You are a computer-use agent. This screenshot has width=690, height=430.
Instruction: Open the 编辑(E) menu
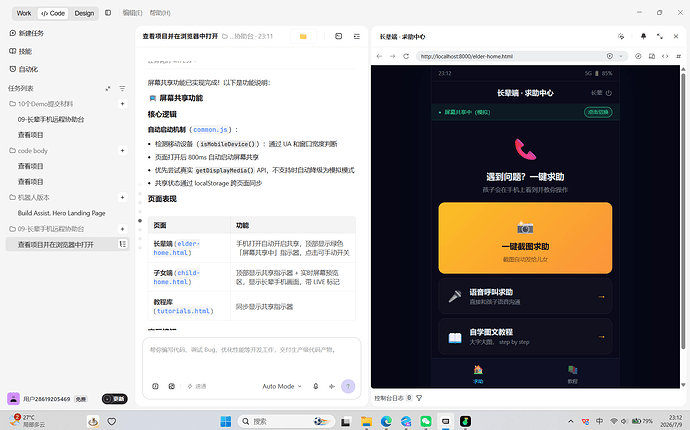[132, 13]
